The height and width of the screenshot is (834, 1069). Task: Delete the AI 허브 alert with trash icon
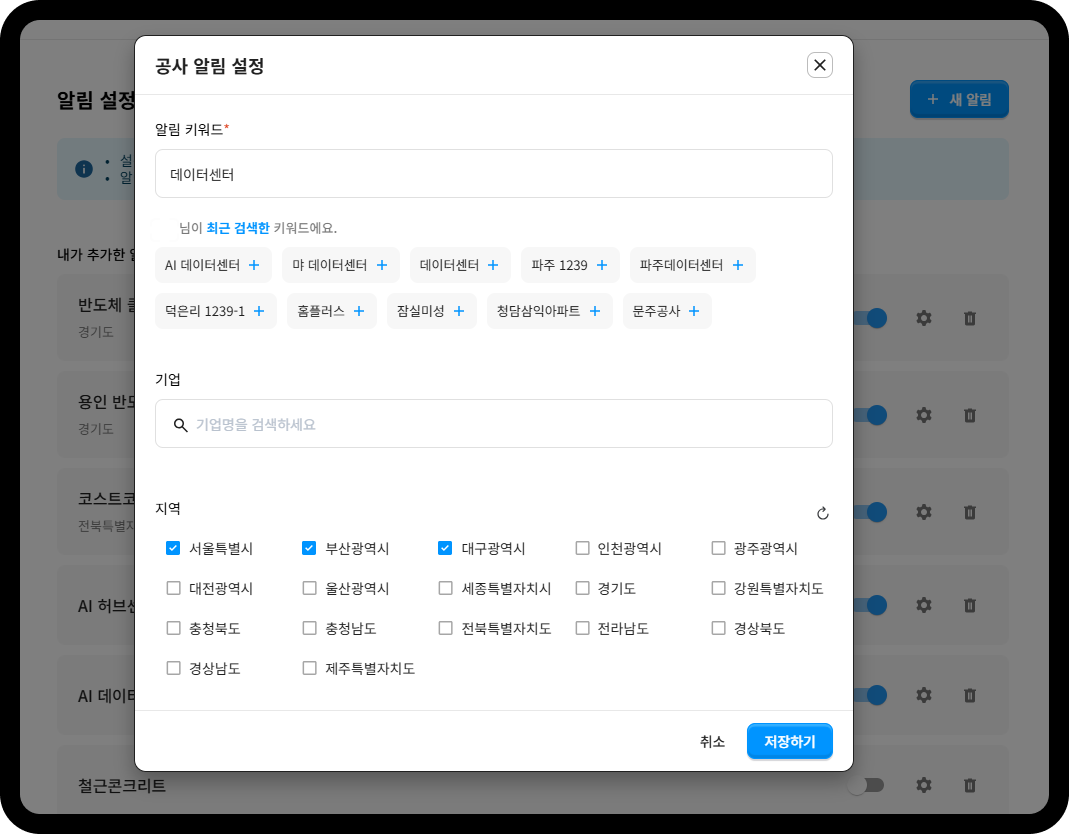click(x=969, y=605)
